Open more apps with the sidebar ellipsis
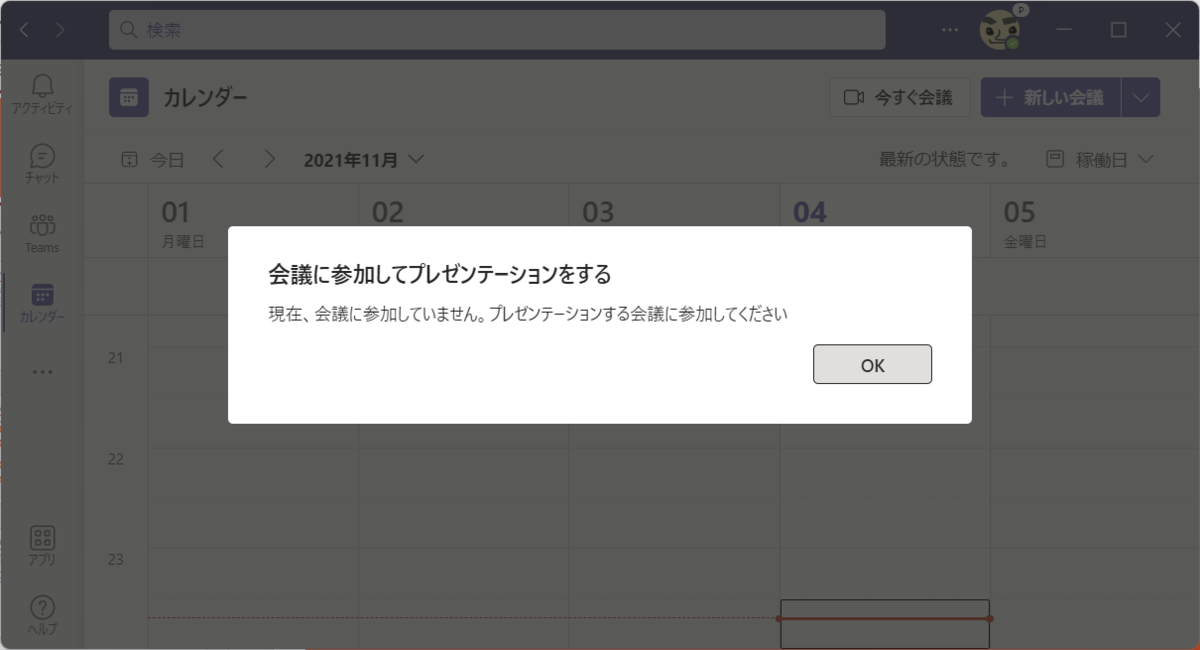 (x=41, y=371)
